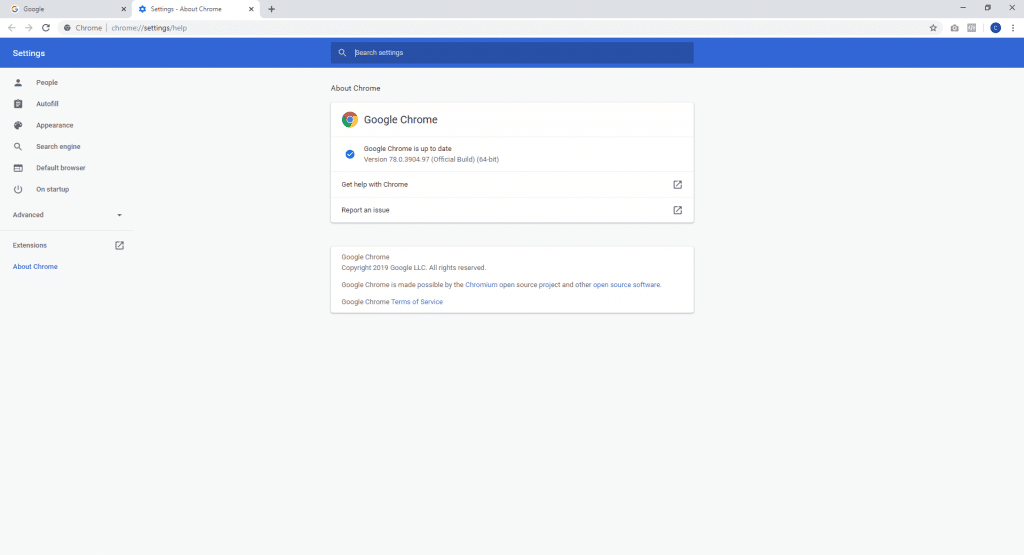
Task: Click the address bar URL chrome://settings/help
Action: click(149, 28)
